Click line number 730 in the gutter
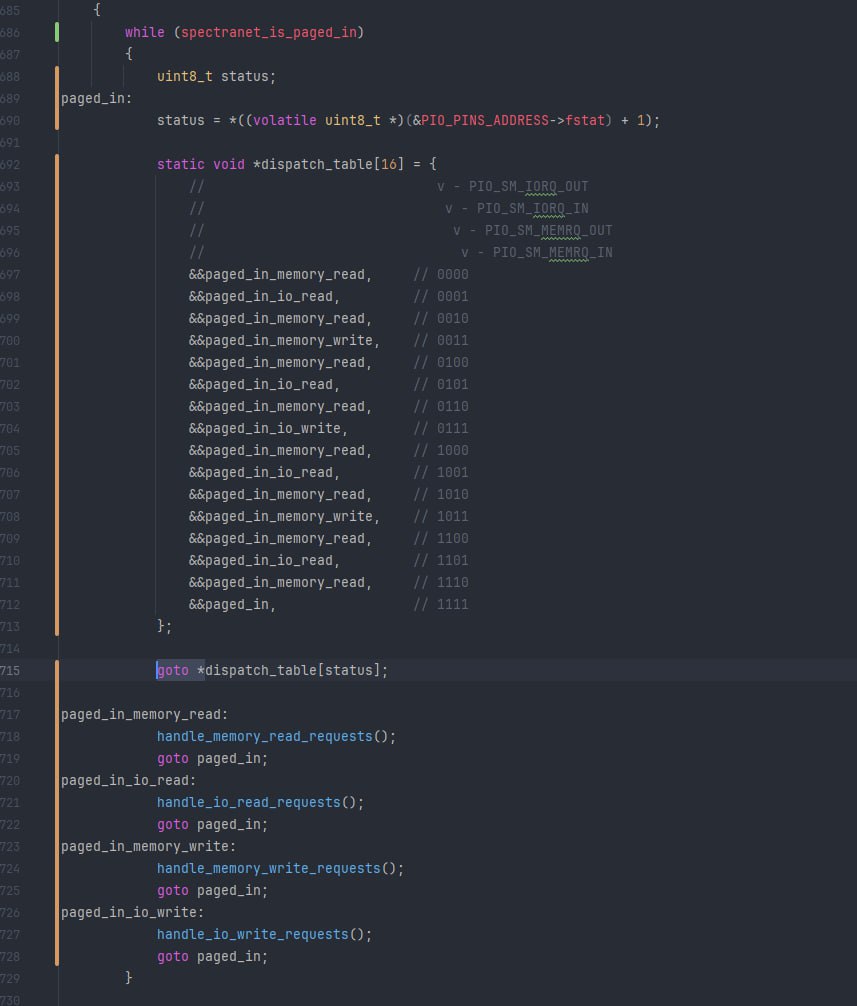 [10, 1000]
